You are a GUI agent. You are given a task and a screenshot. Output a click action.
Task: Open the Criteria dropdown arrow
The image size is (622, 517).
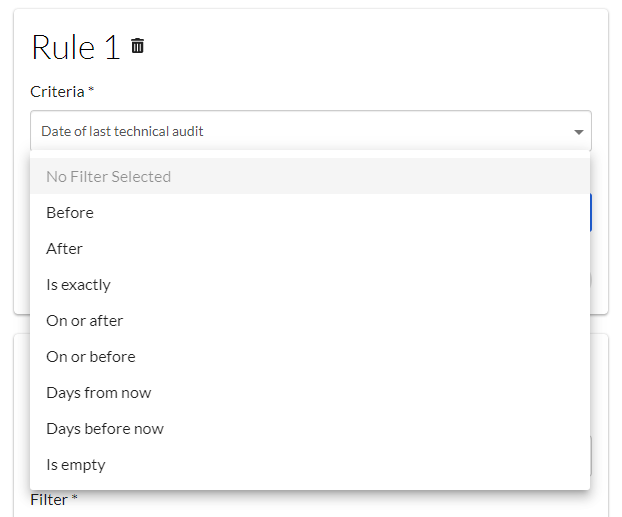(578, 132)
